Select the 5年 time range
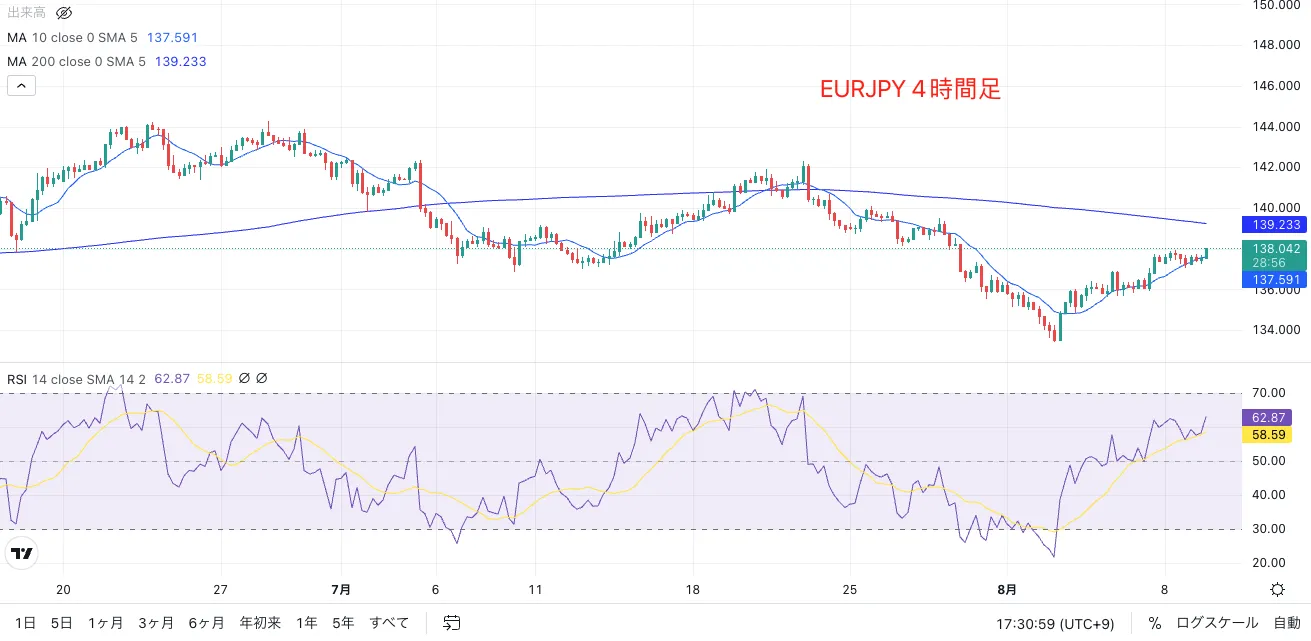 pos(343,623)
